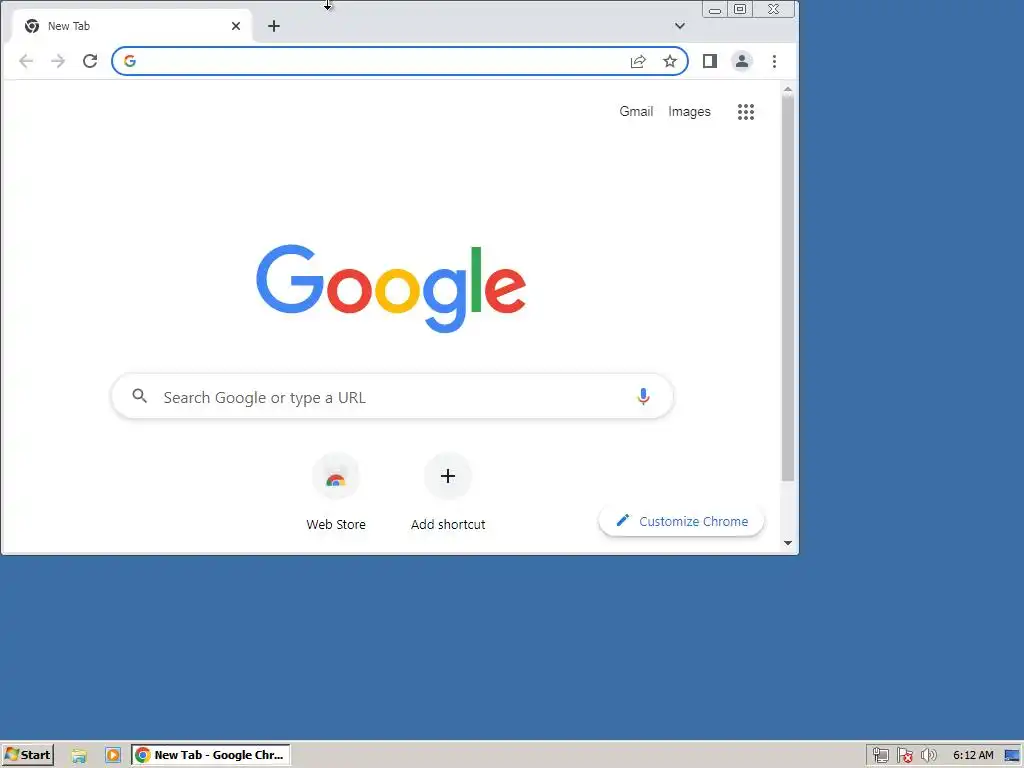Image resolution: width=1024 pixels, height=768 pixels.
Task: Open Gmail link
Action: 636,112
